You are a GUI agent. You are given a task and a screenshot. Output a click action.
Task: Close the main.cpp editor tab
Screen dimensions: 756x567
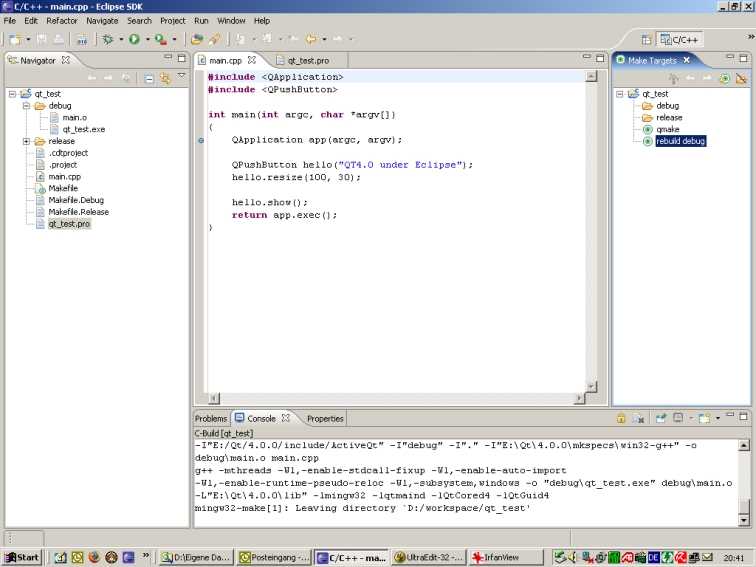[x=252, y=60]
